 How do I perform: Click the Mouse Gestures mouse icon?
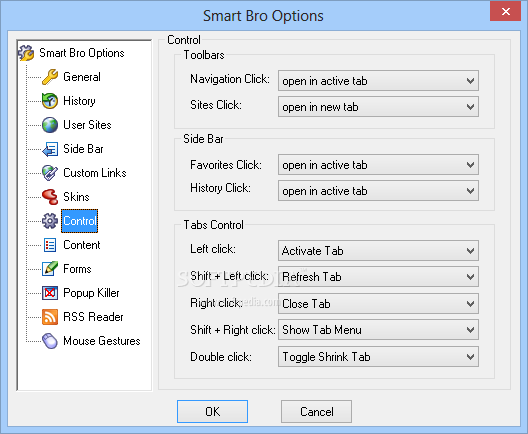click(x=50, y=341)
